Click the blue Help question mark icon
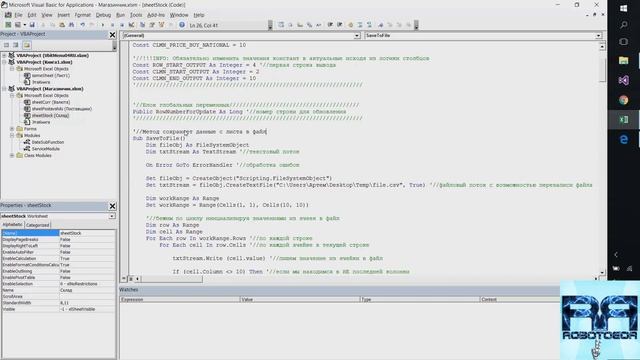This screenshot has width=640, height=360. pyautogui.click(x=182, y=25)
